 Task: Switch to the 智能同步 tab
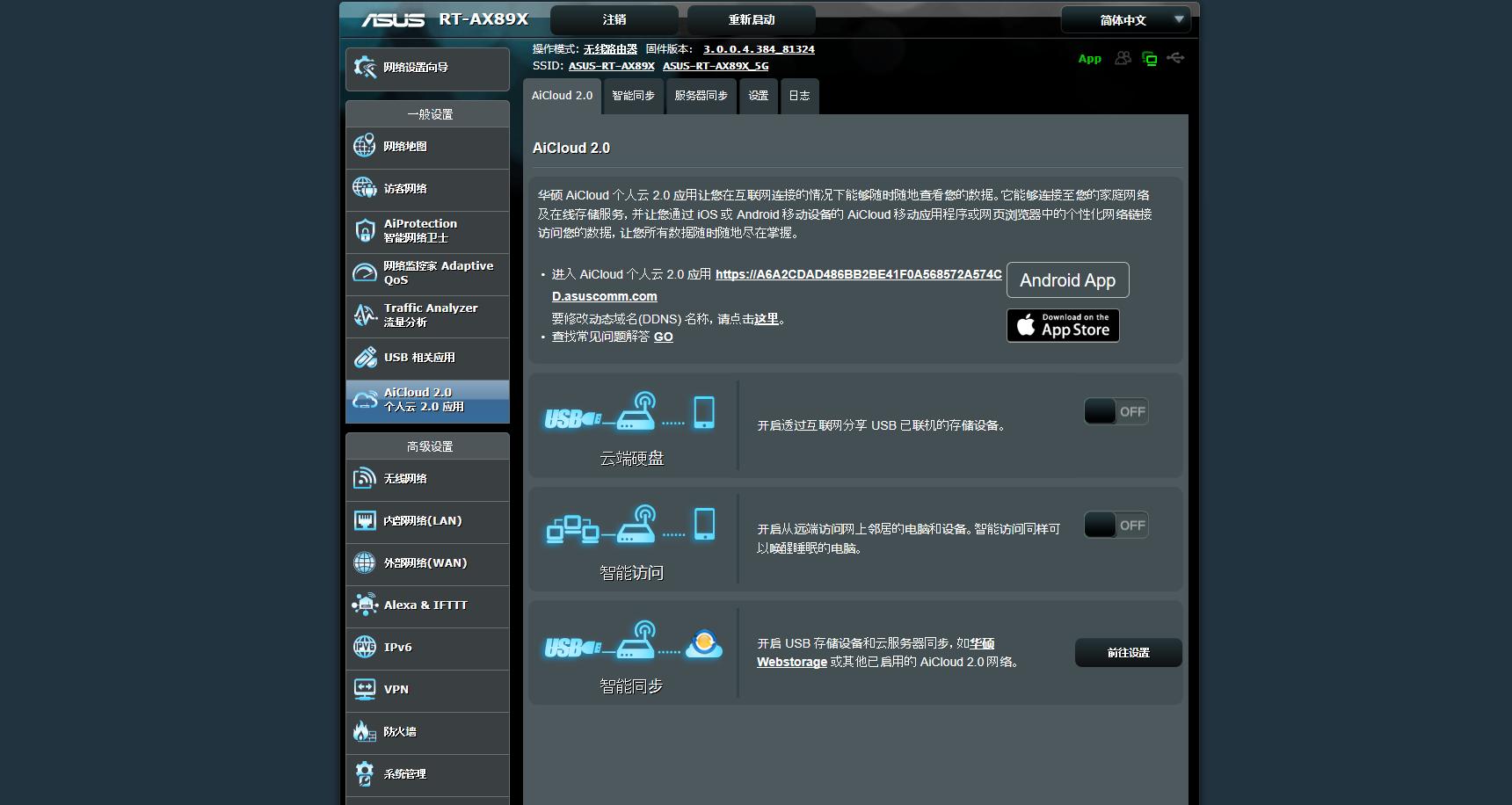(633, 96)
